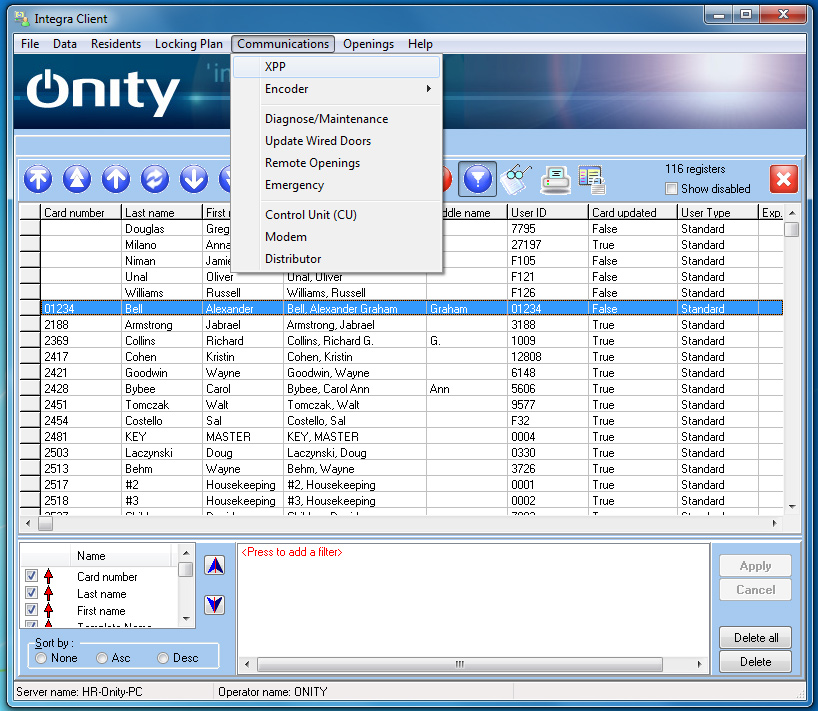Click the printer icon
Image resolution: width=818 pixels, height=711 pixels.
pyautogui.click(x=555, y=179)
